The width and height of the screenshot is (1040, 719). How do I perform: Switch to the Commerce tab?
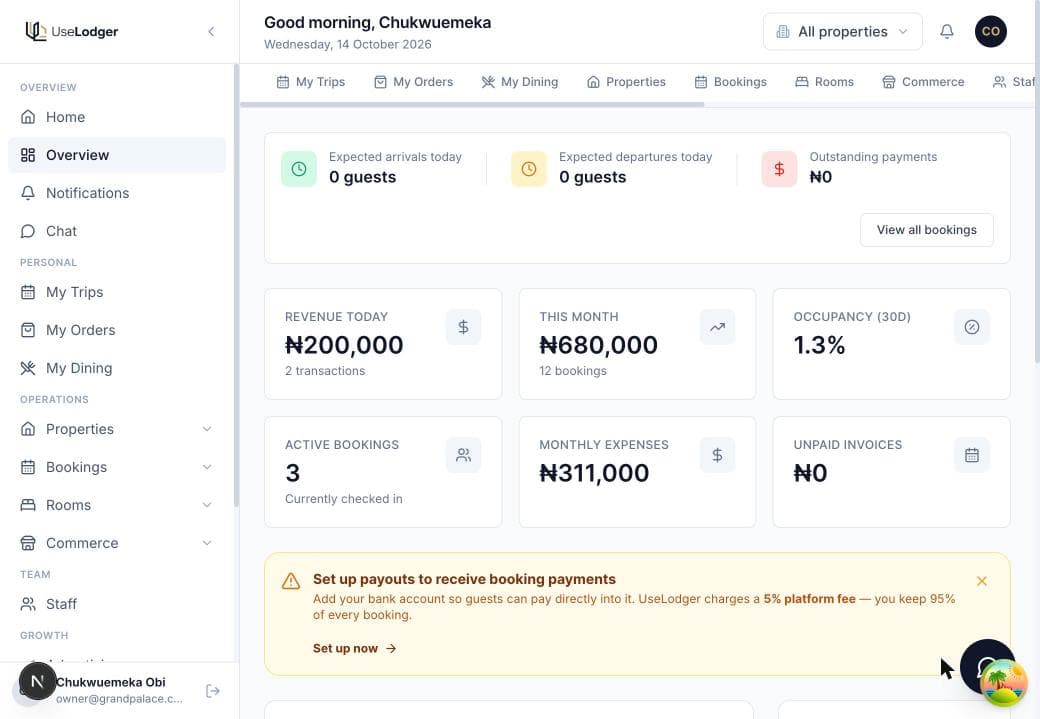[x=923, y=82]
